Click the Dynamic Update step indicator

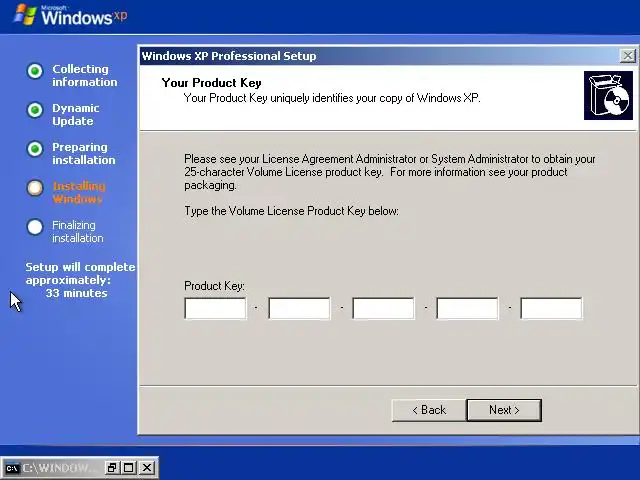(35, 110)
